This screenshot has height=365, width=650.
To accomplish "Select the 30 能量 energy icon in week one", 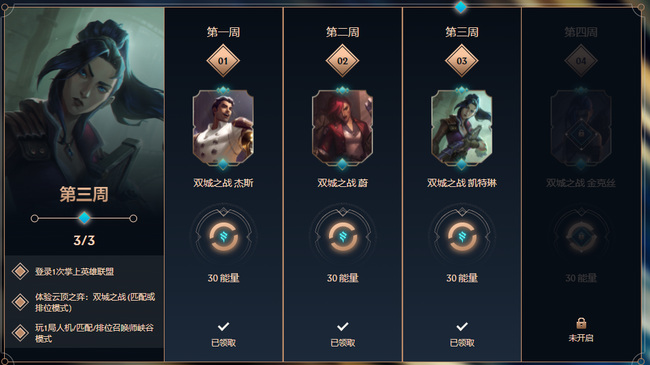I will 223,236.
